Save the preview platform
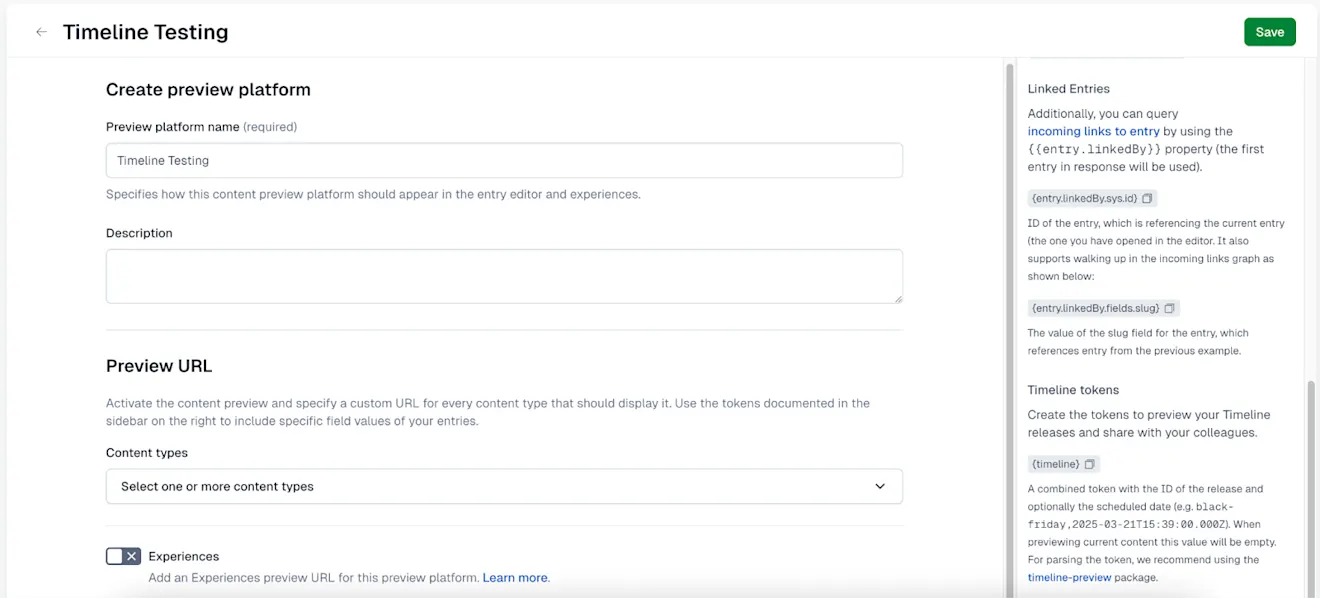The image size is (1320, 598). 1269,32
